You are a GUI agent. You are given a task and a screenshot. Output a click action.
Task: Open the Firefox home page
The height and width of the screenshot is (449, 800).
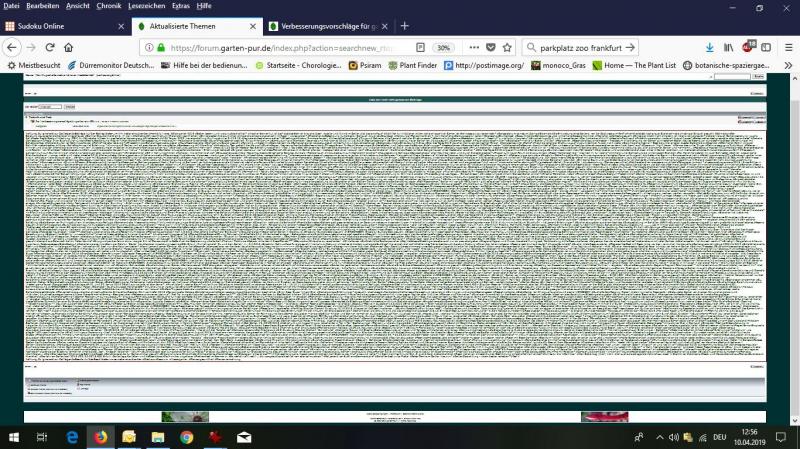pos(69,47)
